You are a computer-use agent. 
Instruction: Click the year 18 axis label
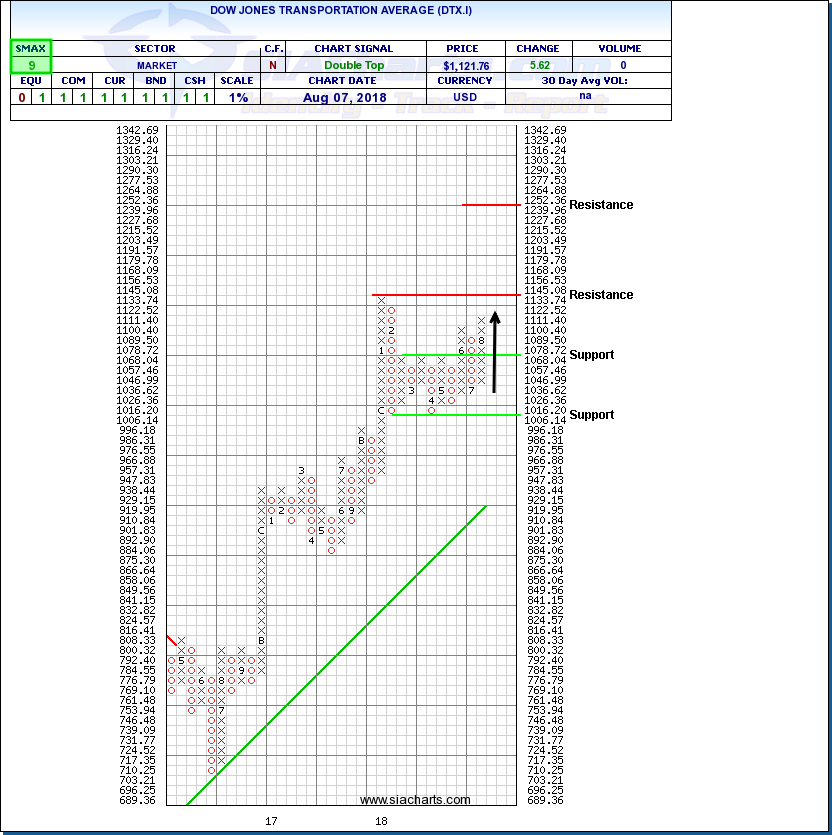(x=381, y=821)
